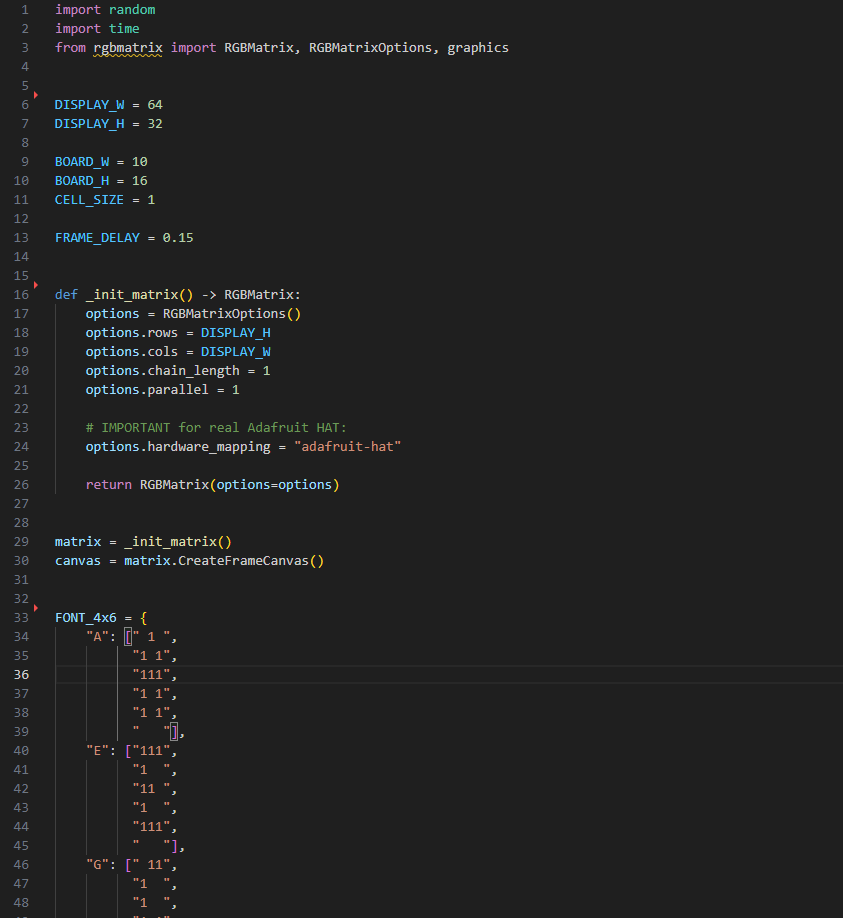This screenshot has width=843, height=918.
Task: Click the graphics import on line 3
Action: (478, 48)
